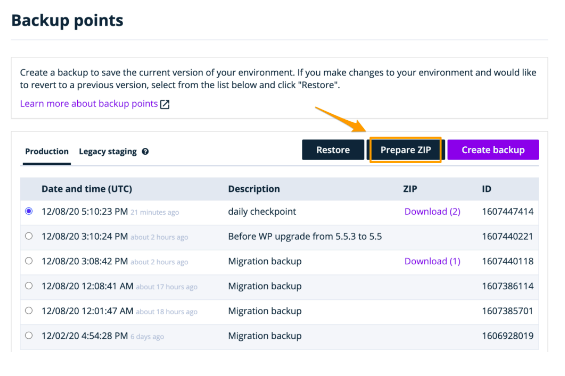Screen dimensions: 565x376
Task: Select the 3:08:42 PM Migration backup radio
Action: coord(29,261)
